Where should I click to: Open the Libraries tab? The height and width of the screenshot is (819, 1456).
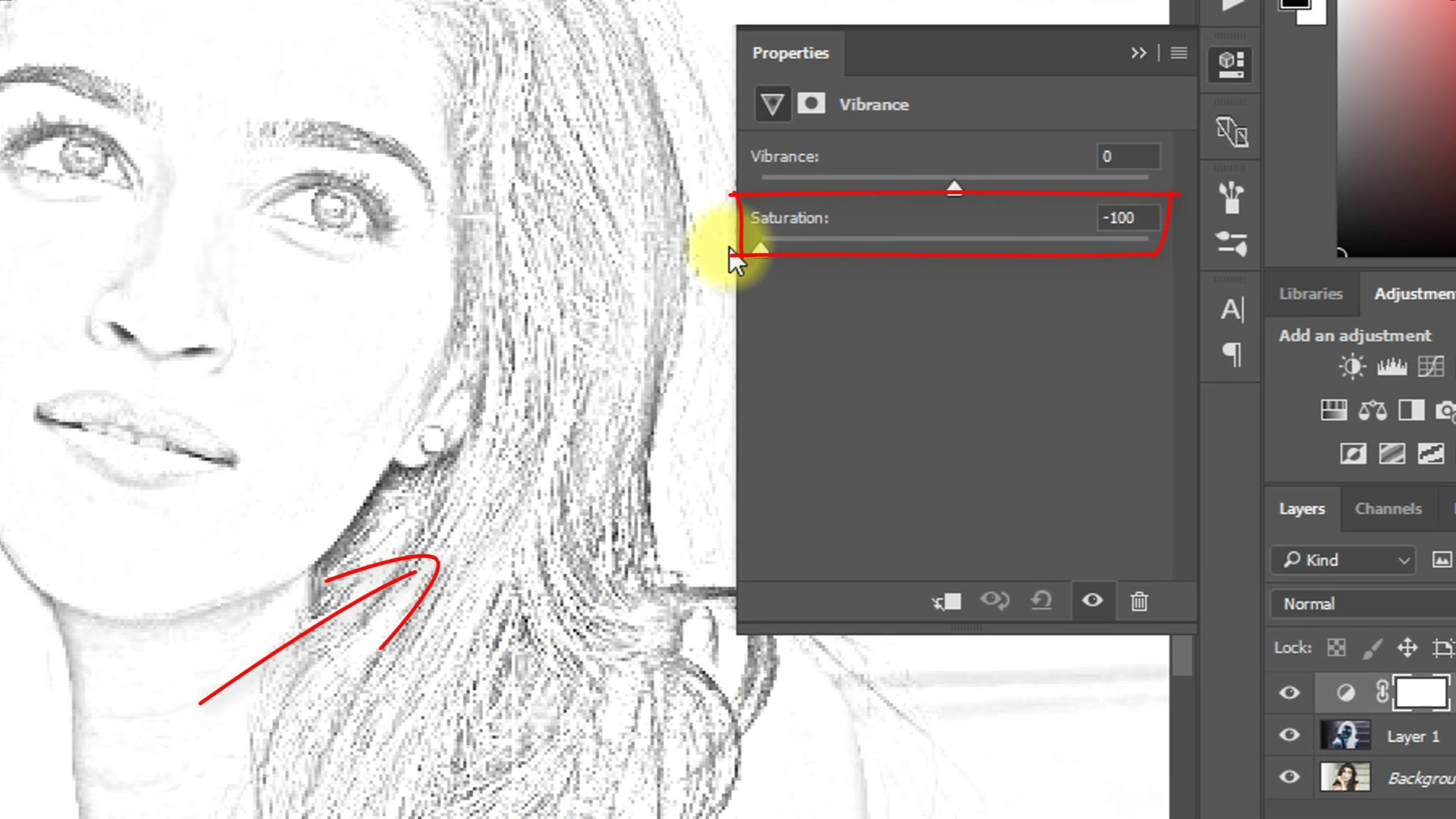coord(1310,294)
